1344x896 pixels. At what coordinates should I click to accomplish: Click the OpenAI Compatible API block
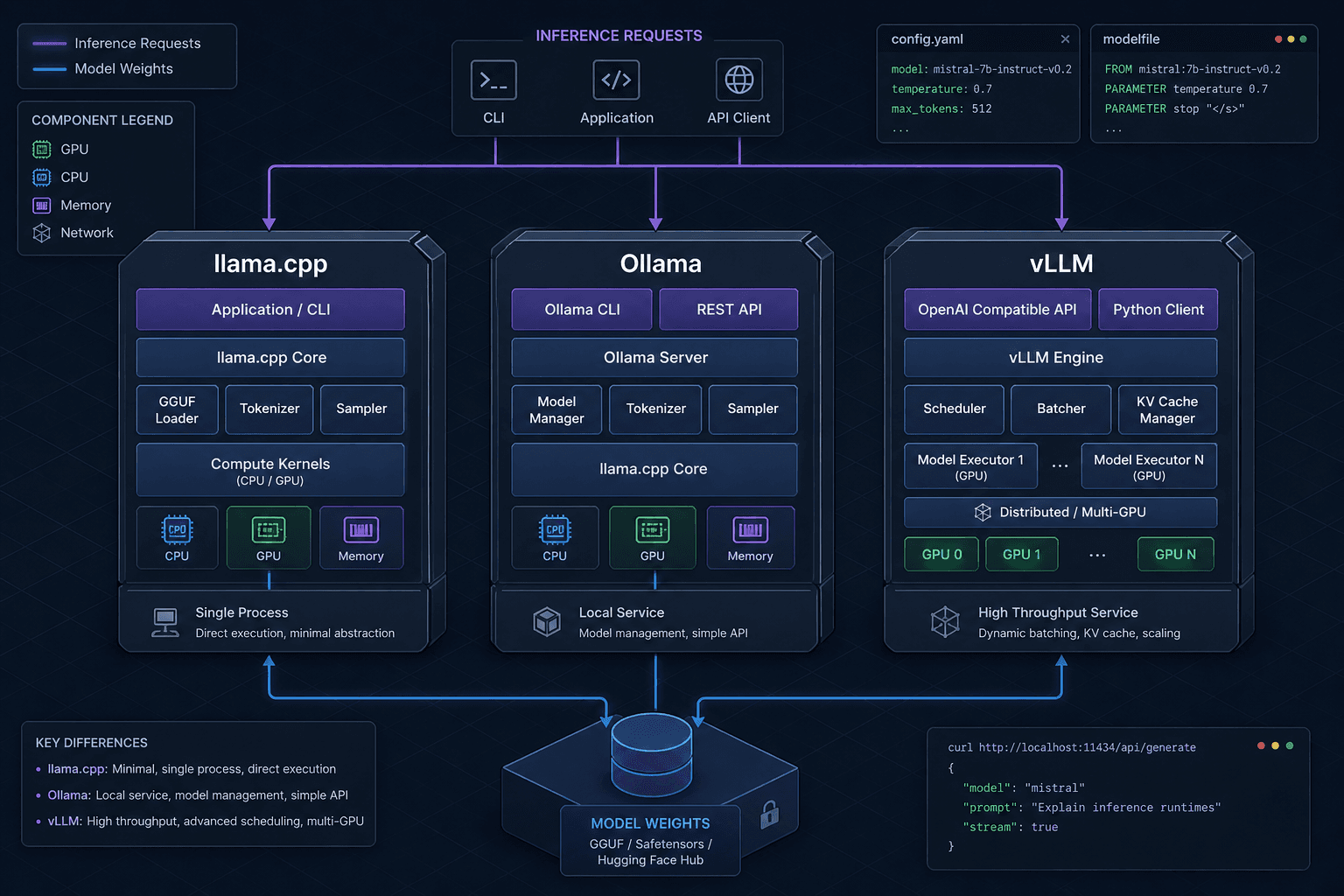pyautogui.click(x=997, y=310)
